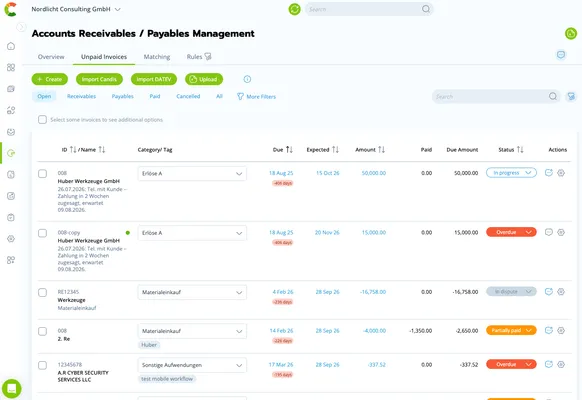582x400 pixels.
Task: Click the test mobile workflow tag
Action: tap(167, 379)
